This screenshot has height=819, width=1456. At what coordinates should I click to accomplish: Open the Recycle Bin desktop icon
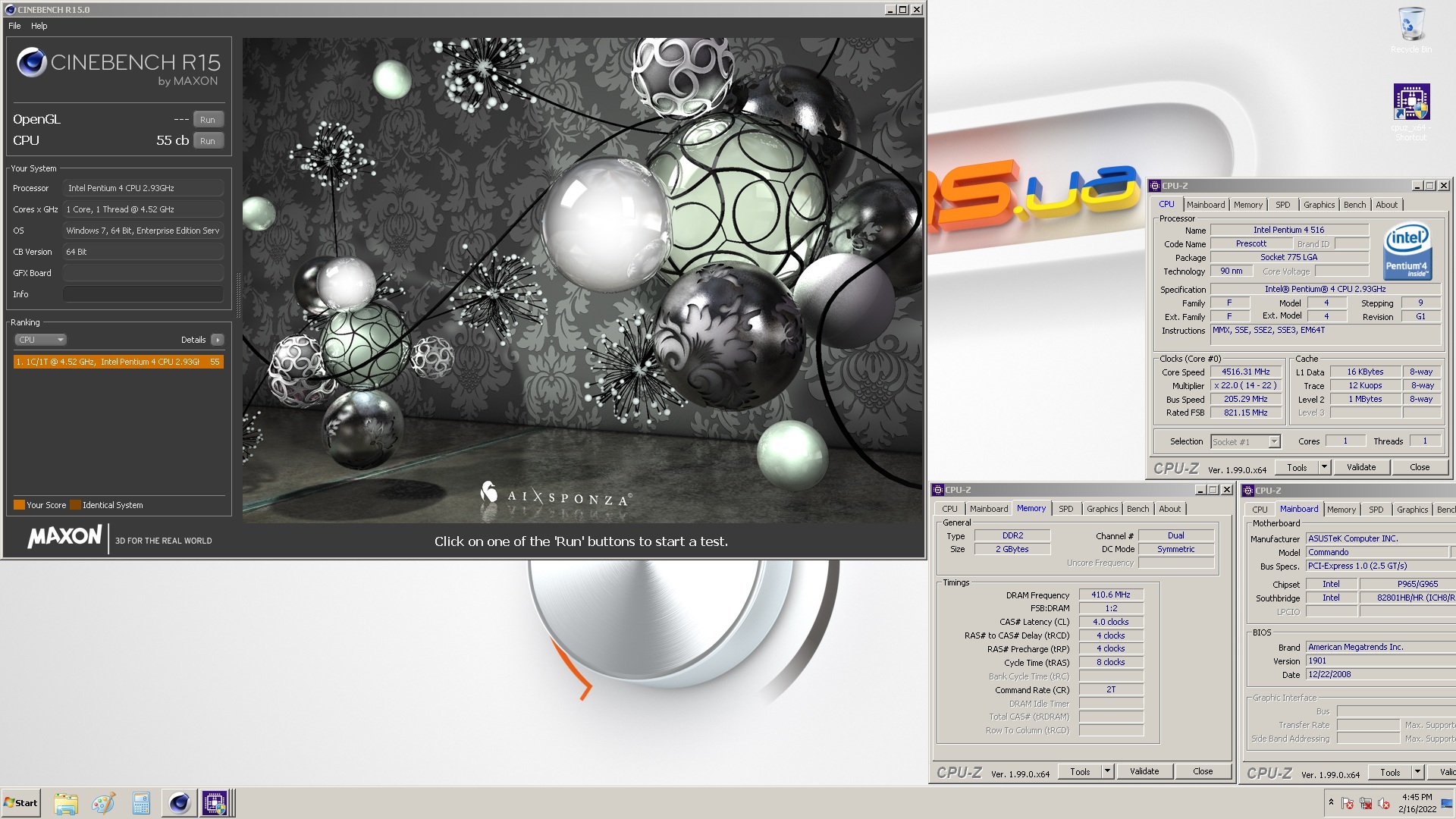(1410, 26)
